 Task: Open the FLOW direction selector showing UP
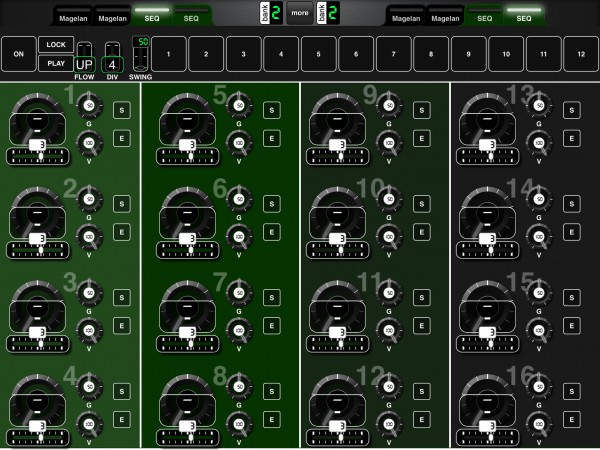coord(84,65)
